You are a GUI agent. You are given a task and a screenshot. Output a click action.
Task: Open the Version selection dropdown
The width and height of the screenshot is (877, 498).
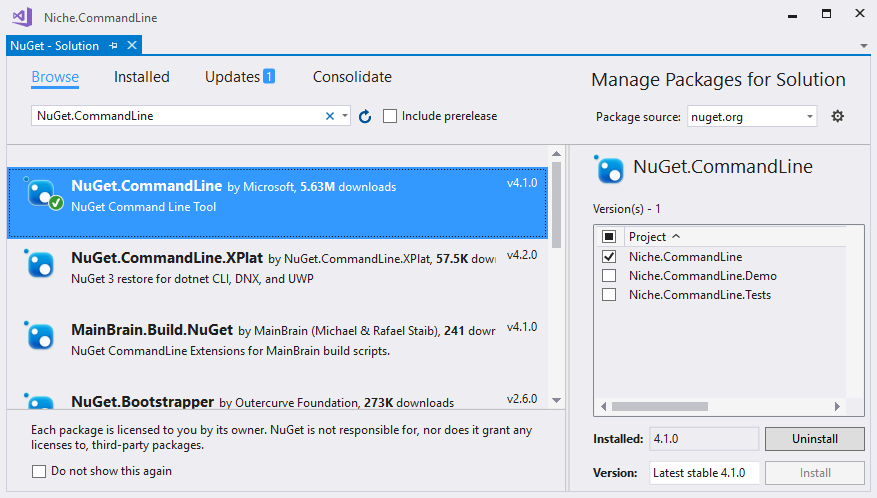tap(704, 473)
